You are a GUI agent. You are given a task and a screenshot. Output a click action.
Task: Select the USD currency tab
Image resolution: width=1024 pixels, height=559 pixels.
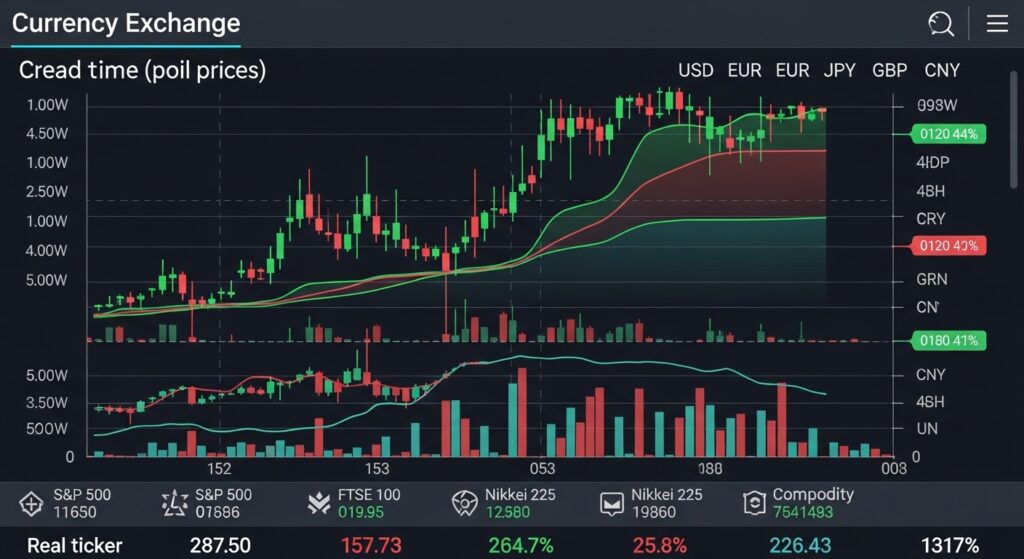click(x=696, y=71)
